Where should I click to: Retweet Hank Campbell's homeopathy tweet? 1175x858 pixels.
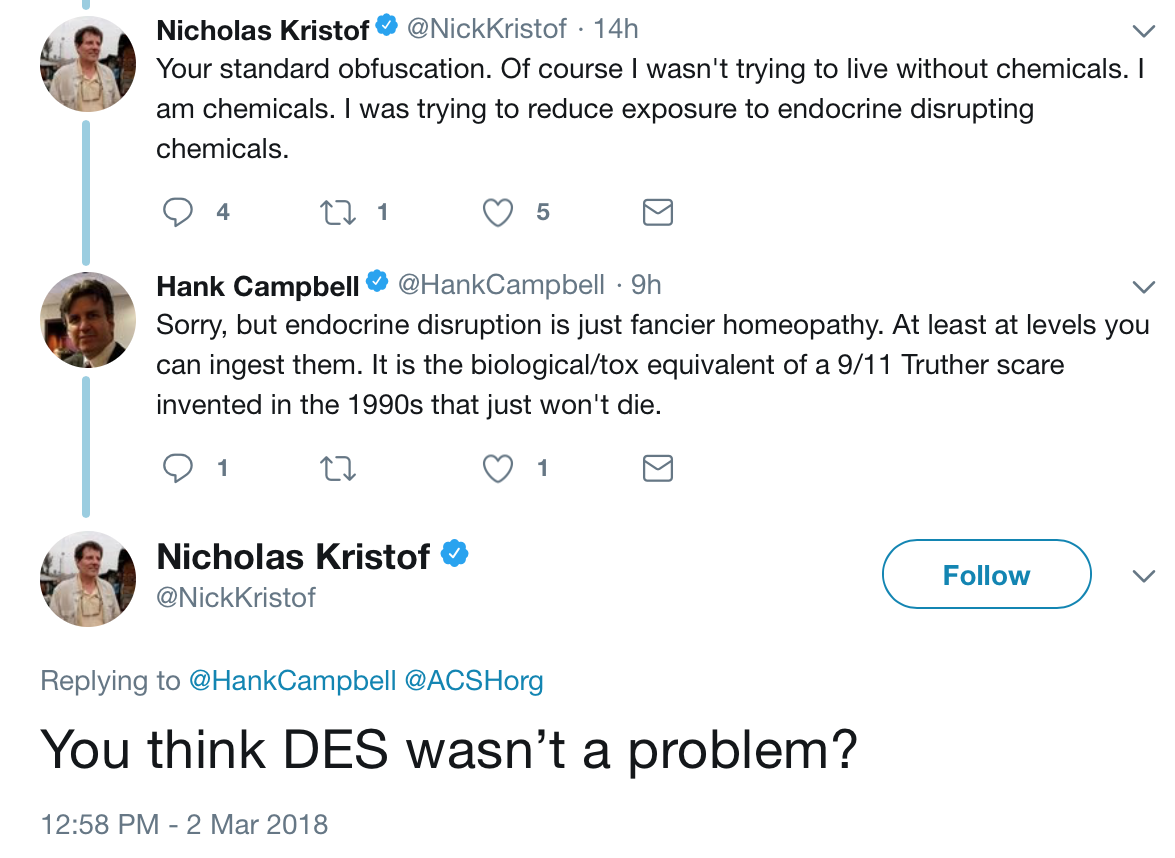[337, 468]
